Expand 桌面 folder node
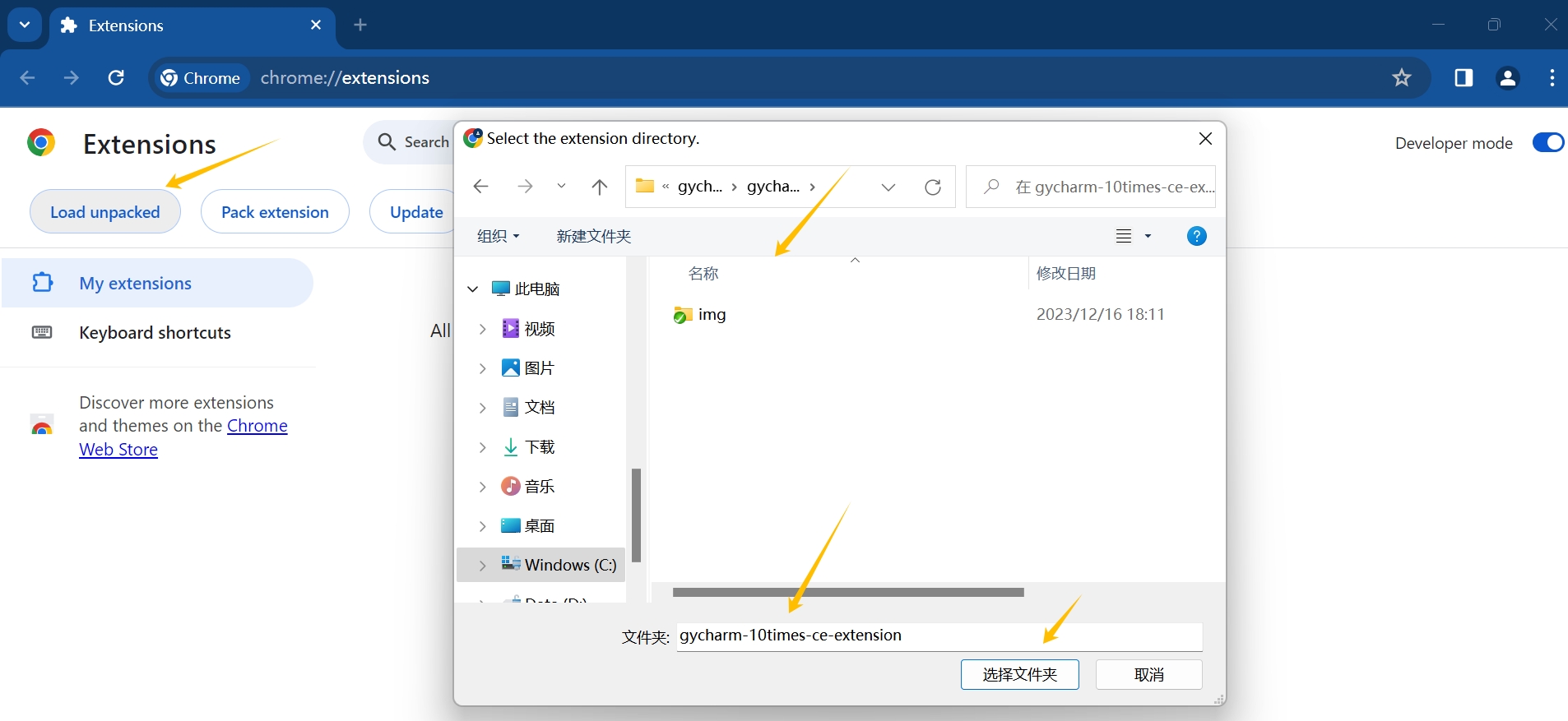Image resolution: width=1568 pixels, height=721 pixels. (x=483, y=526)
